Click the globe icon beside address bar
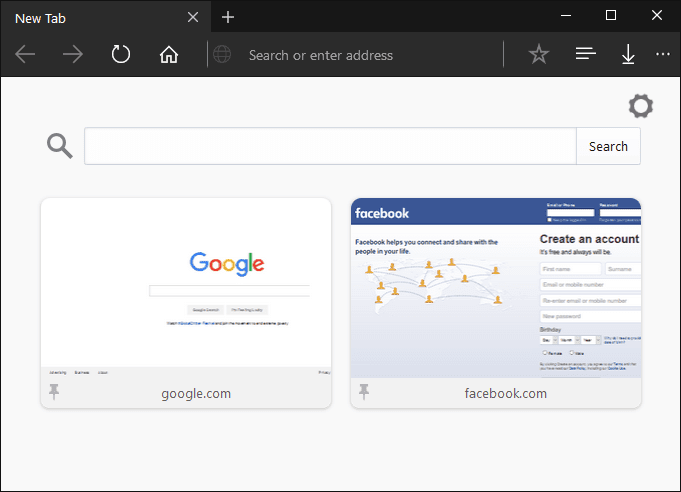The height and width of the screenshot is (492, 681). tap(222, 55)
